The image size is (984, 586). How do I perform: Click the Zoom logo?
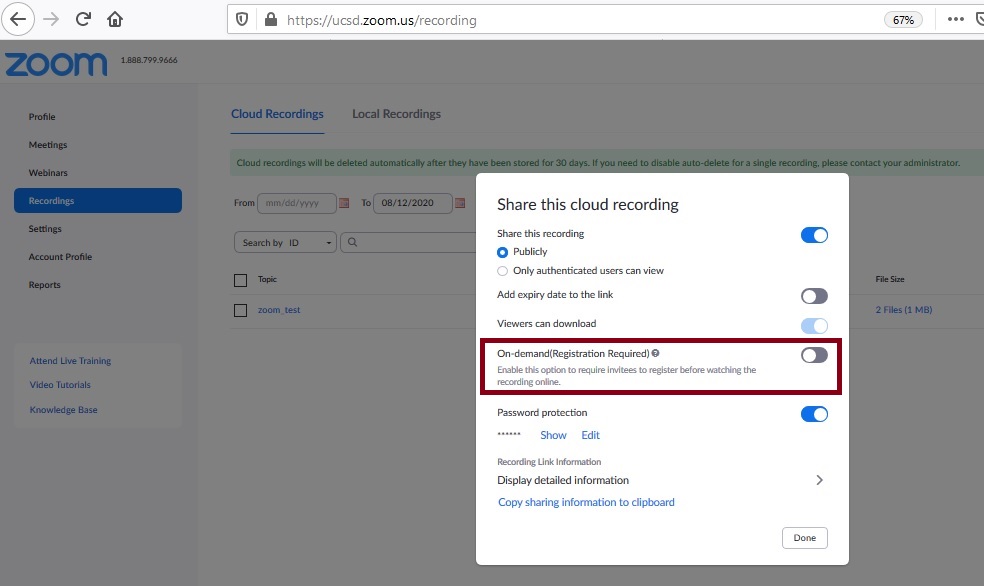56,64
